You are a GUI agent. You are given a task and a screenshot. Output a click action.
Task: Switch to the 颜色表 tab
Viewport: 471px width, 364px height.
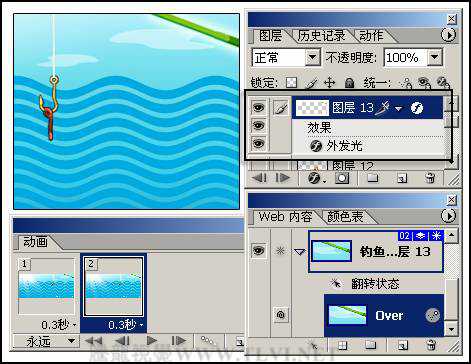pos(345,217)
